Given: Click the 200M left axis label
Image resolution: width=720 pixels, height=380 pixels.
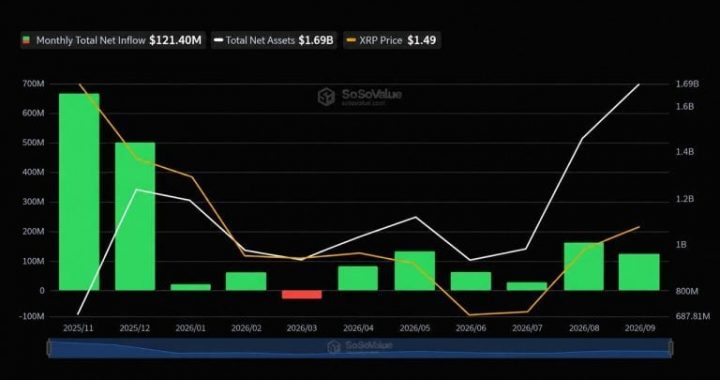Looking at the screenshot, I should pos(33,232).
